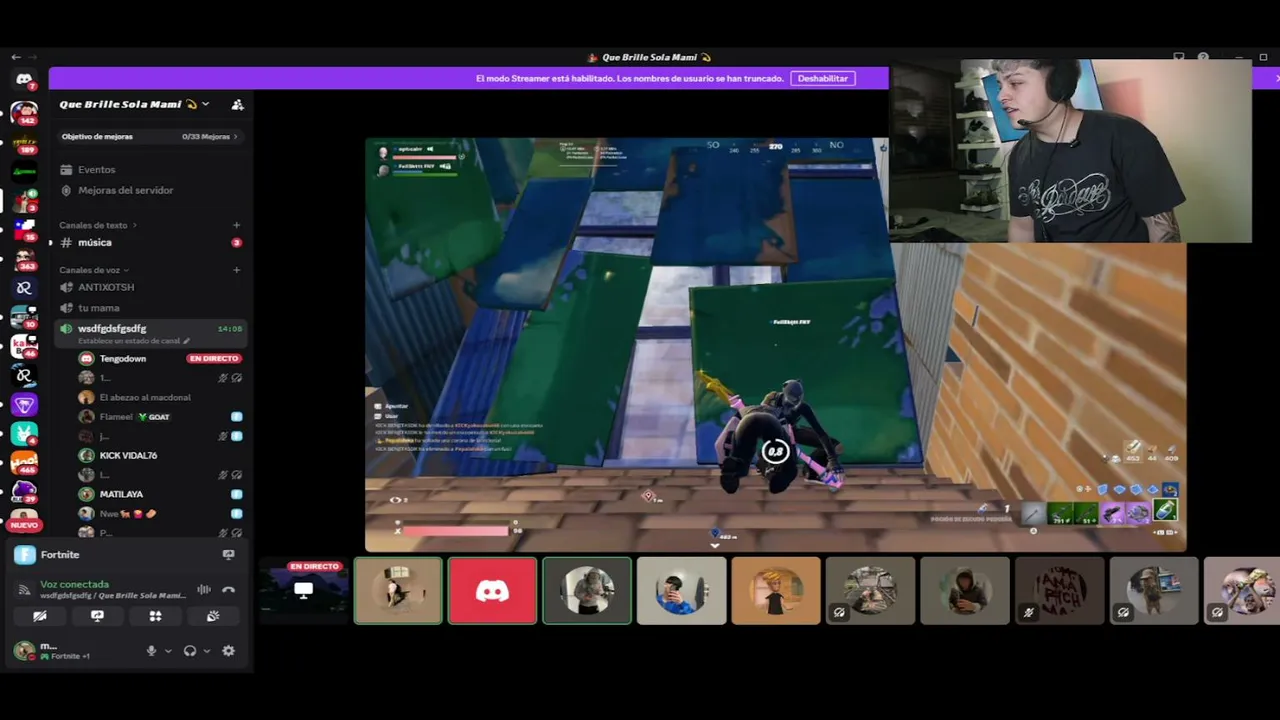Join the ANTIXOTSH voice channel

coord(148,287)
